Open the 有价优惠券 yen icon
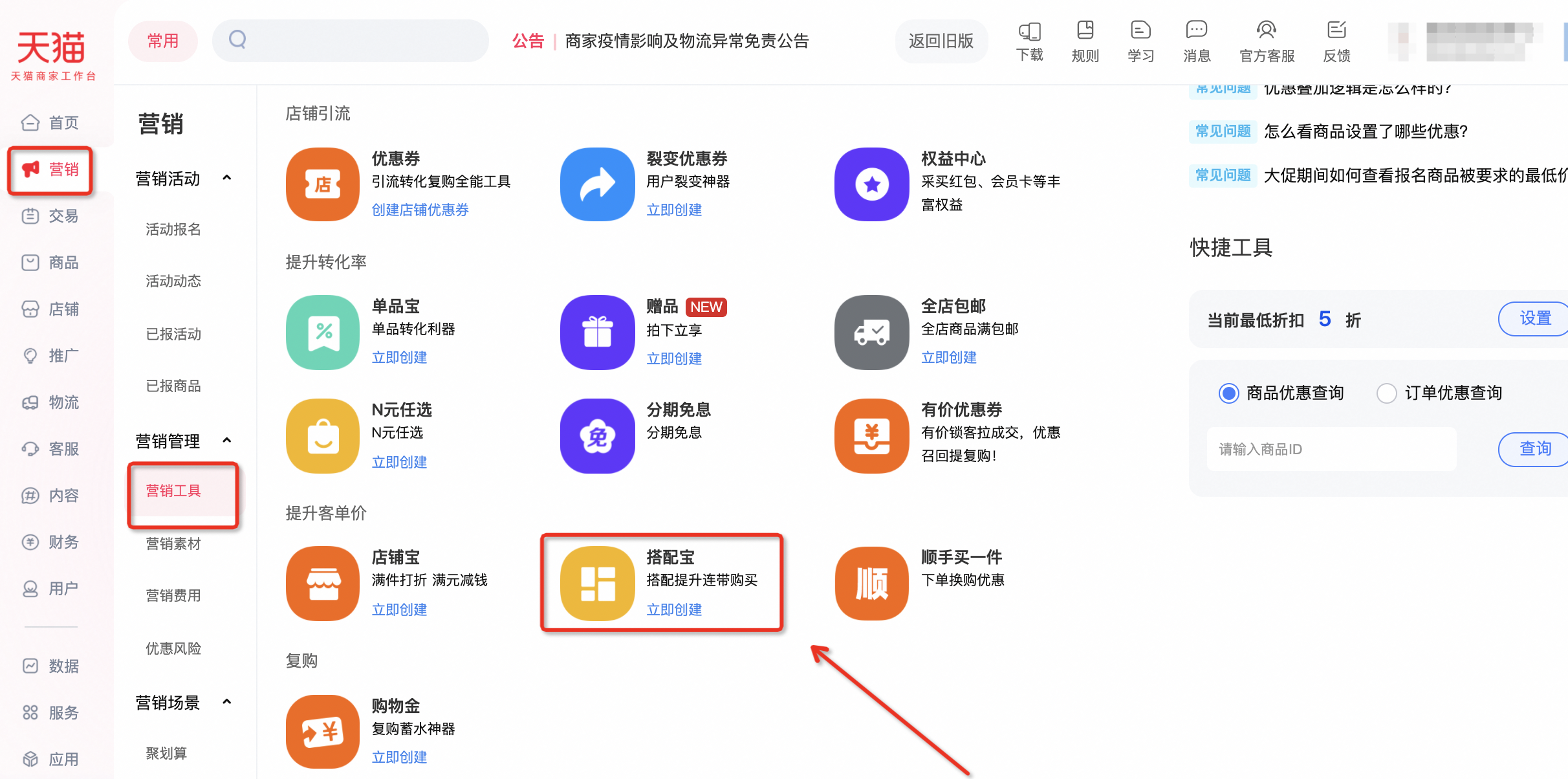The width and height of the screenshot is (1568, 779). 872,435
